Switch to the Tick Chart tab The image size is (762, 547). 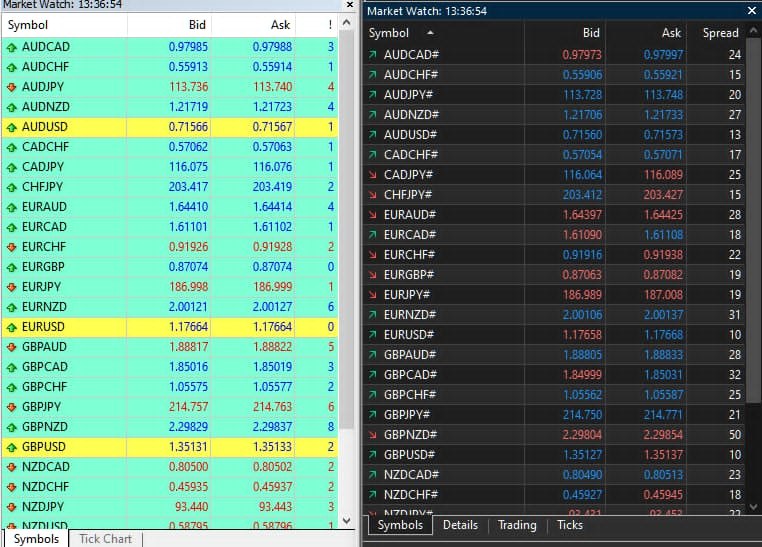105,539
